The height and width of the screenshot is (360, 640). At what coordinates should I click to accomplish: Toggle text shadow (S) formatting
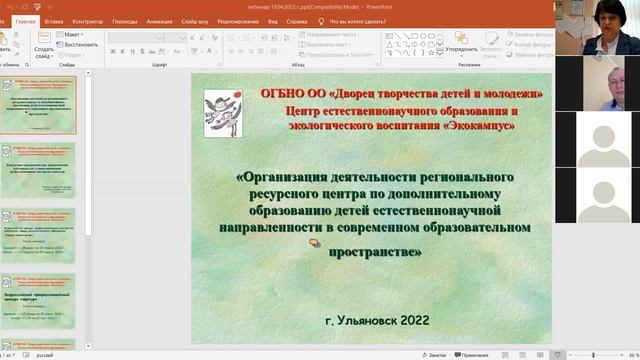[142, 51]
